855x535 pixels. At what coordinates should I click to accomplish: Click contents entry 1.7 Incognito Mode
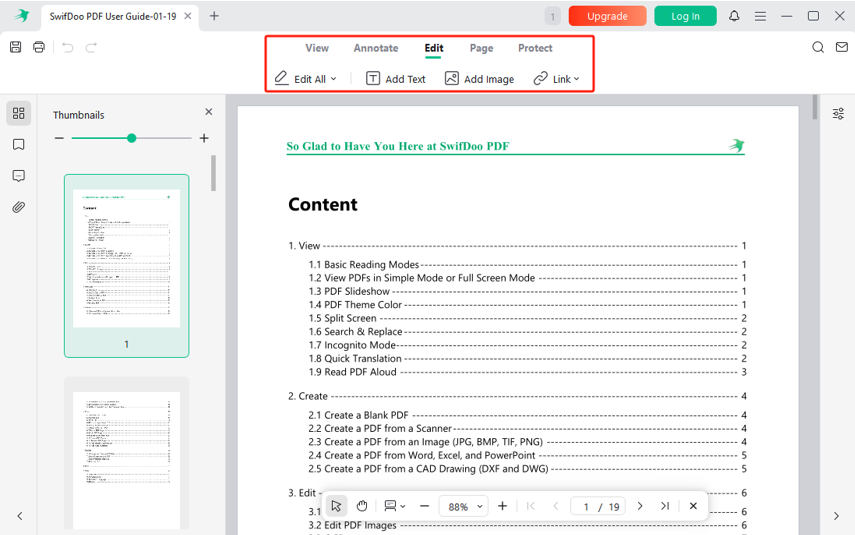(527, 345)
